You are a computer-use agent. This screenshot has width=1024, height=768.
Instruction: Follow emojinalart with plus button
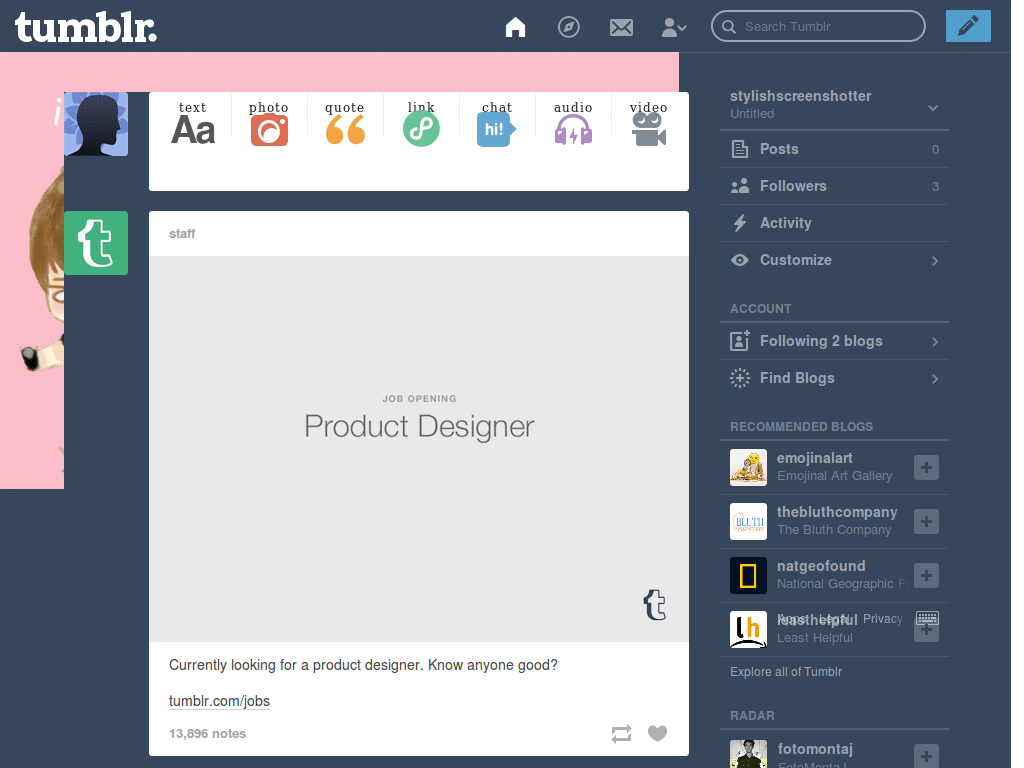(x=926, y=468)
